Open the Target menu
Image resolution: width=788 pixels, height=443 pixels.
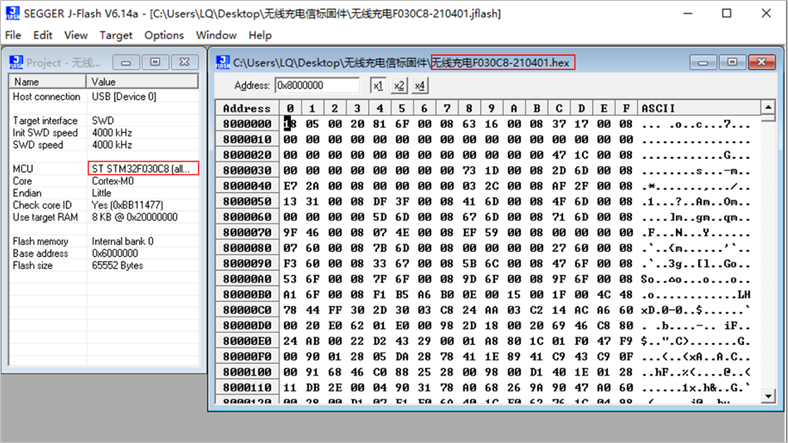(116, 35)
